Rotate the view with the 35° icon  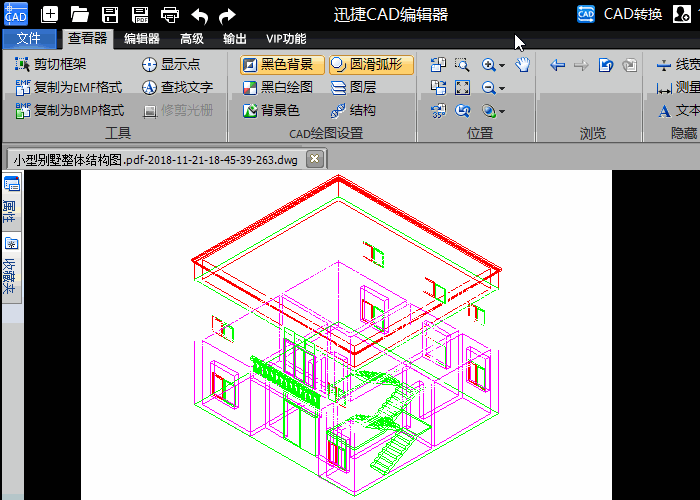438,111
